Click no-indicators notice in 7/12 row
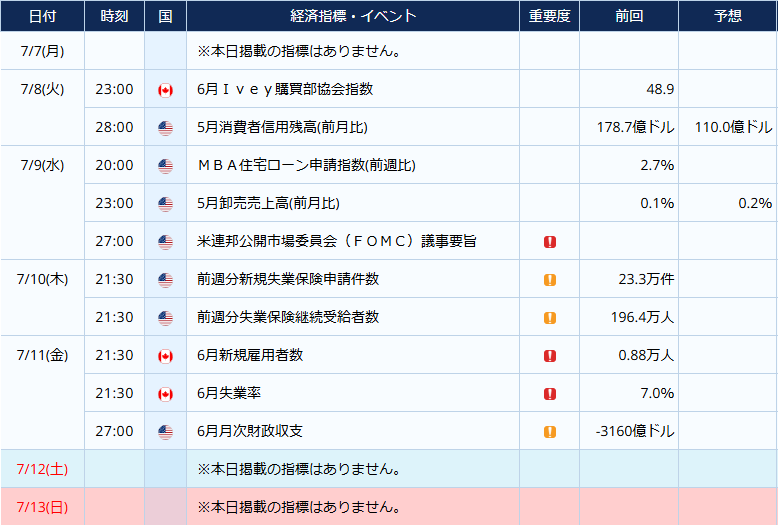 (299, 469)
